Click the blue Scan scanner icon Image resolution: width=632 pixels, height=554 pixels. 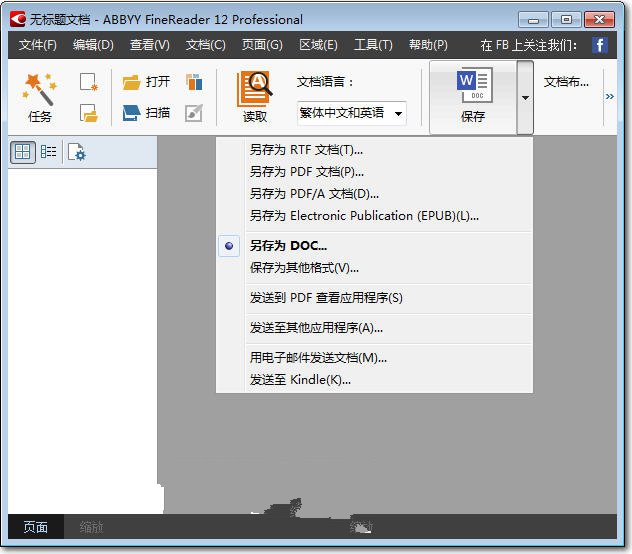[131, 113]
